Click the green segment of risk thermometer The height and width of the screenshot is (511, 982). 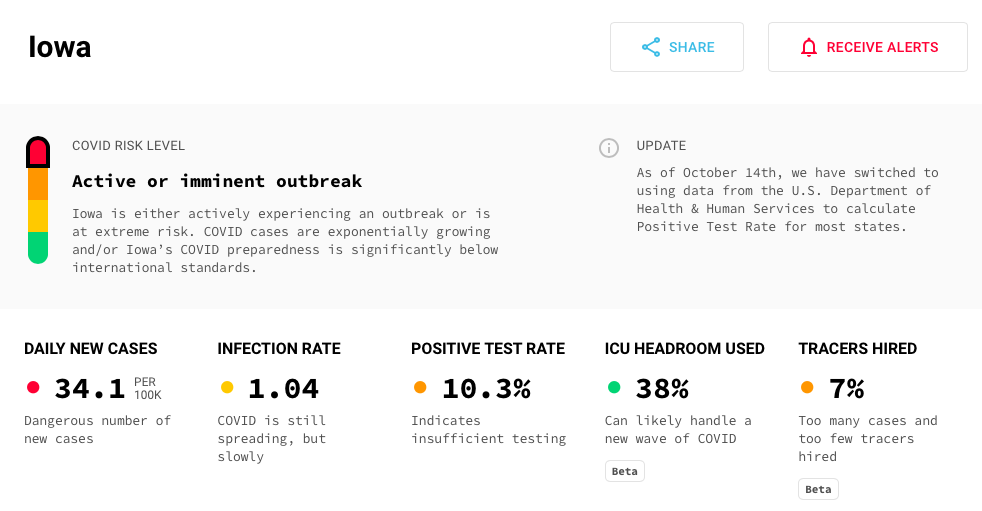[x=38, y=246]
